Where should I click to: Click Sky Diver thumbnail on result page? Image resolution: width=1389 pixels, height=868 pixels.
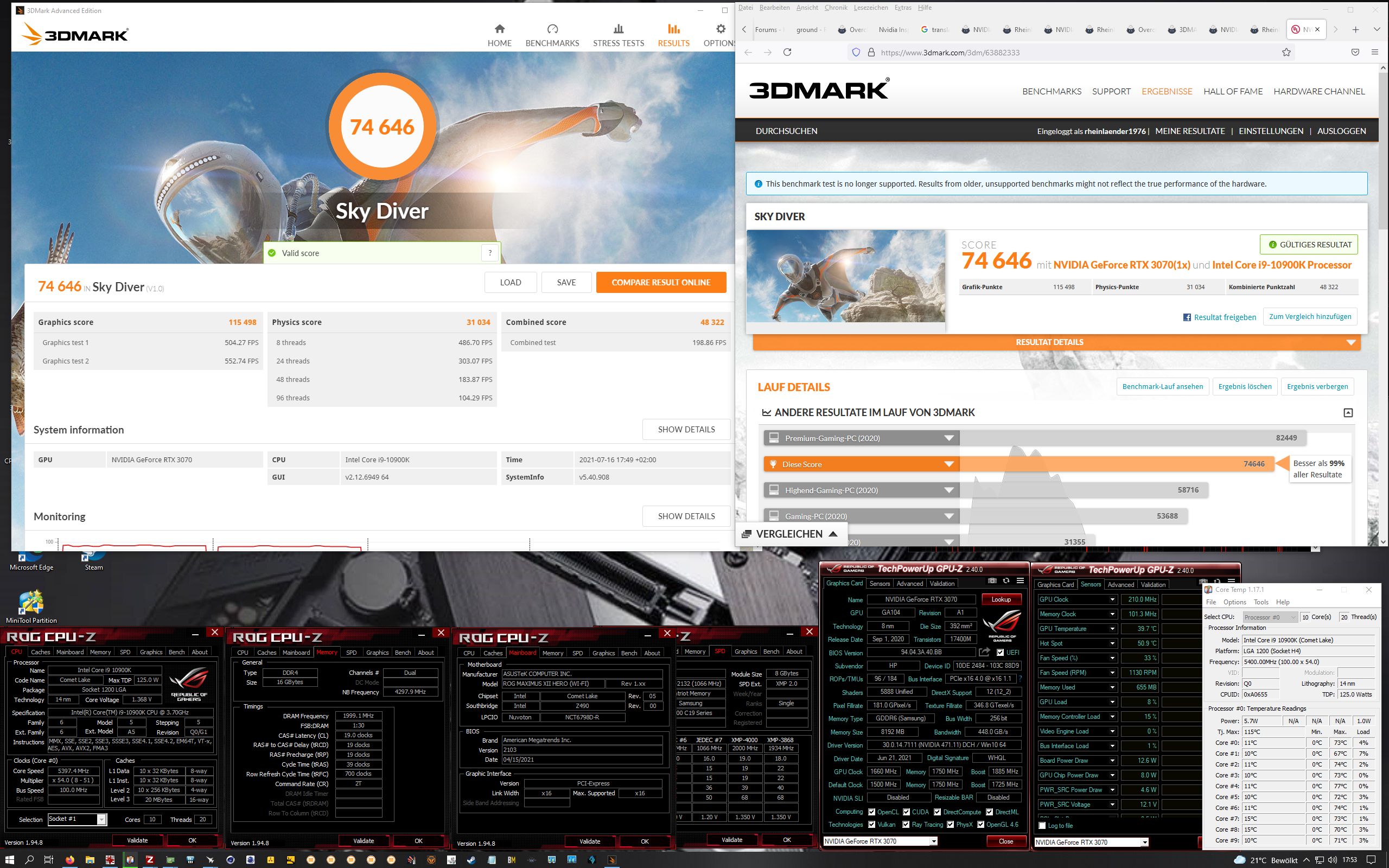pos(846,276)
